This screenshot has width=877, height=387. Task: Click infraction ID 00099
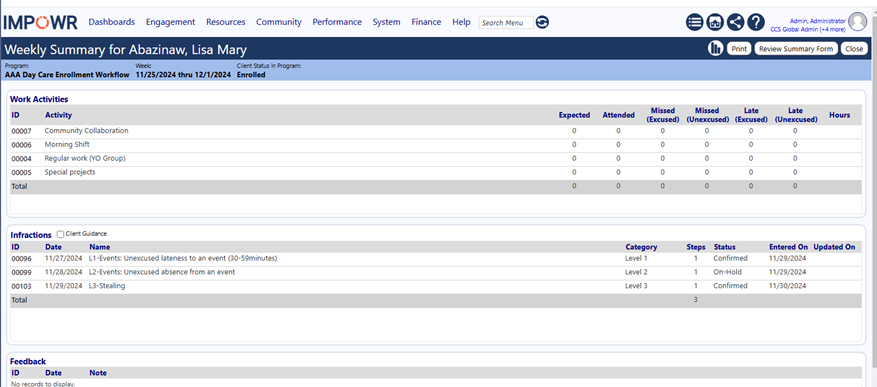[x=21, y=272]
